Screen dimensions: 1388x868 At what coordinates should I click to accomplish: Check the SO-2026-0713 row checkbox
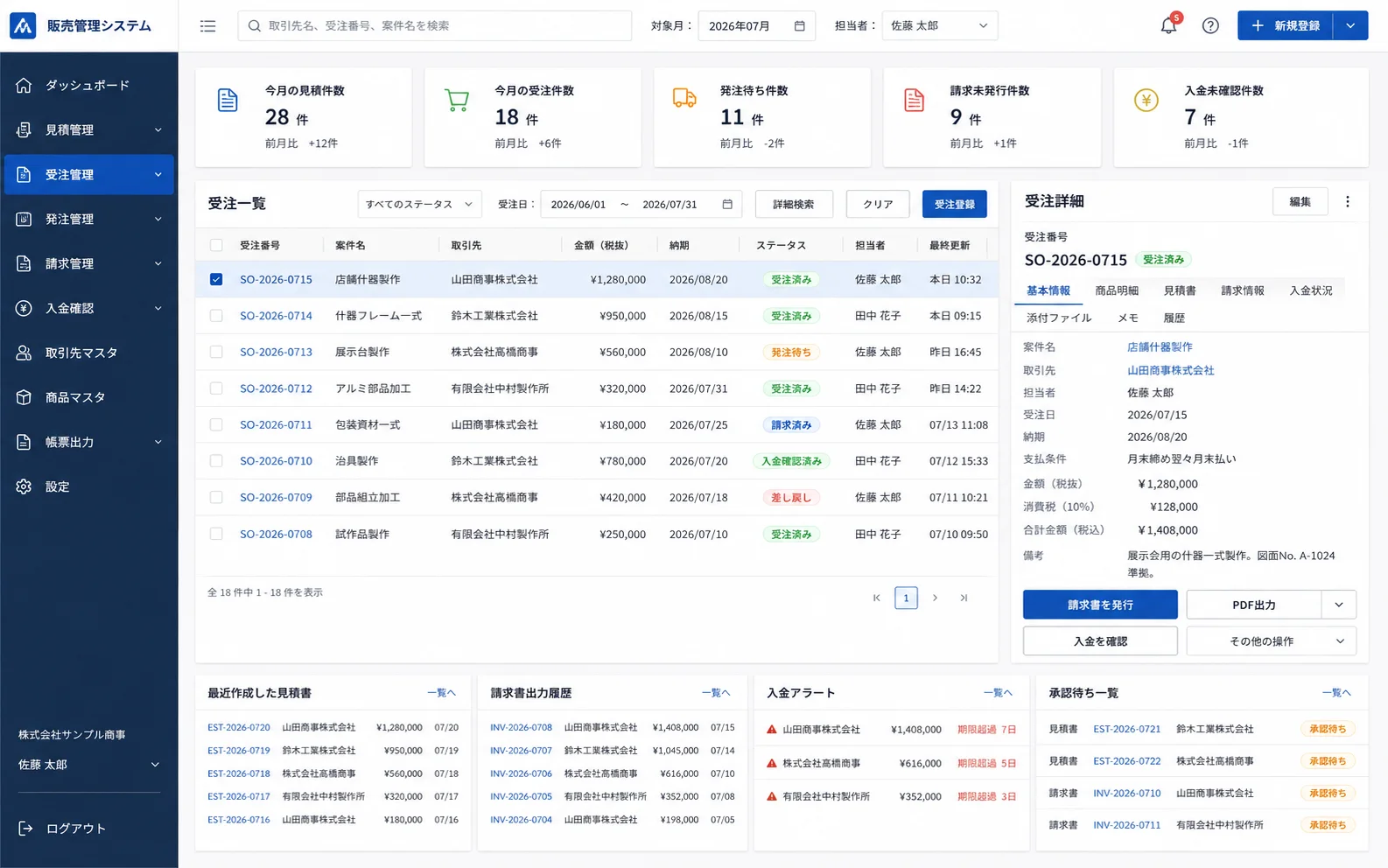tap(216, 352)
